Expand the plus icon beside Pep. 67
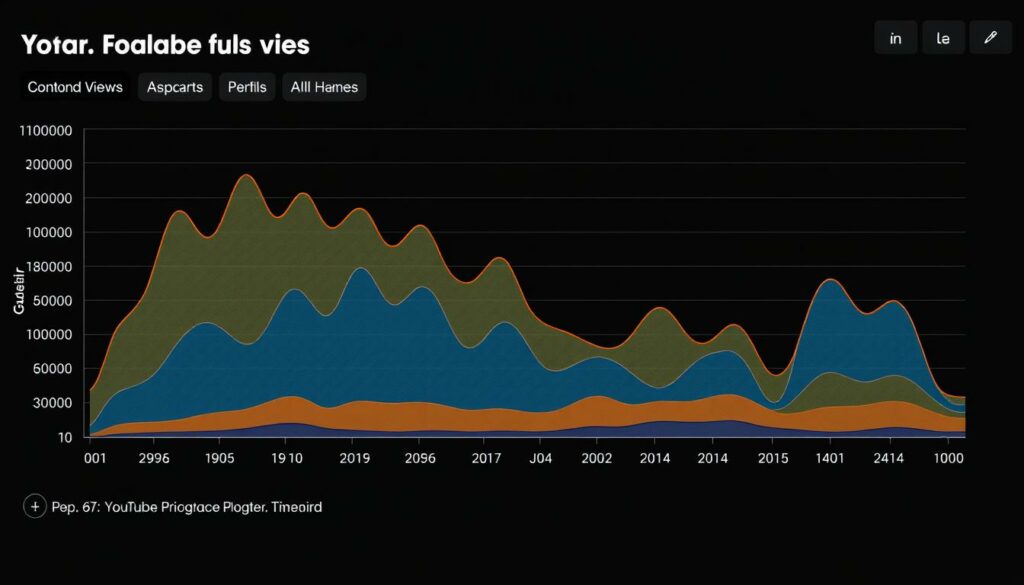This screenshot has height=585, width=1024. pos(35,507)
